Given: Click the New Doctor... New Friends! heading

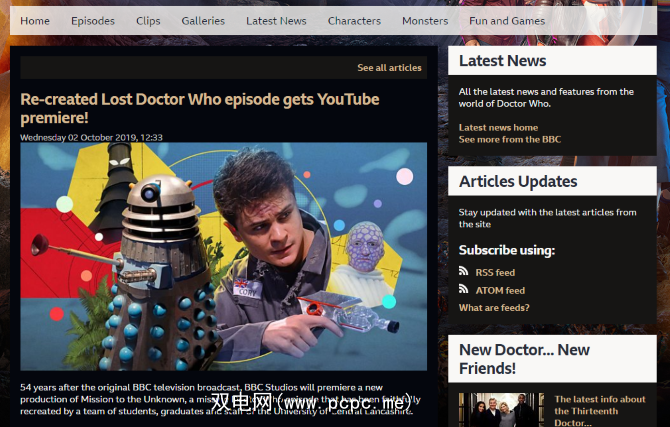Looking at the screenshot, I should coord(524,359).
